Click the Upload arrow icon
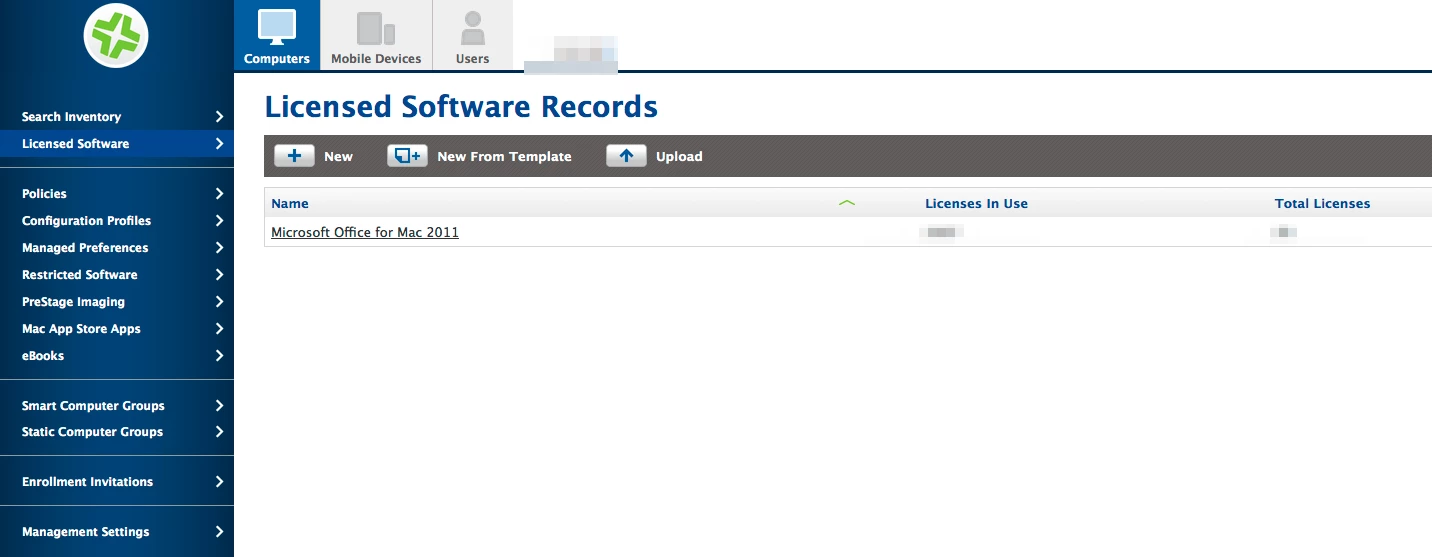This screenshot has height=557, width=1432. [626, 156]
